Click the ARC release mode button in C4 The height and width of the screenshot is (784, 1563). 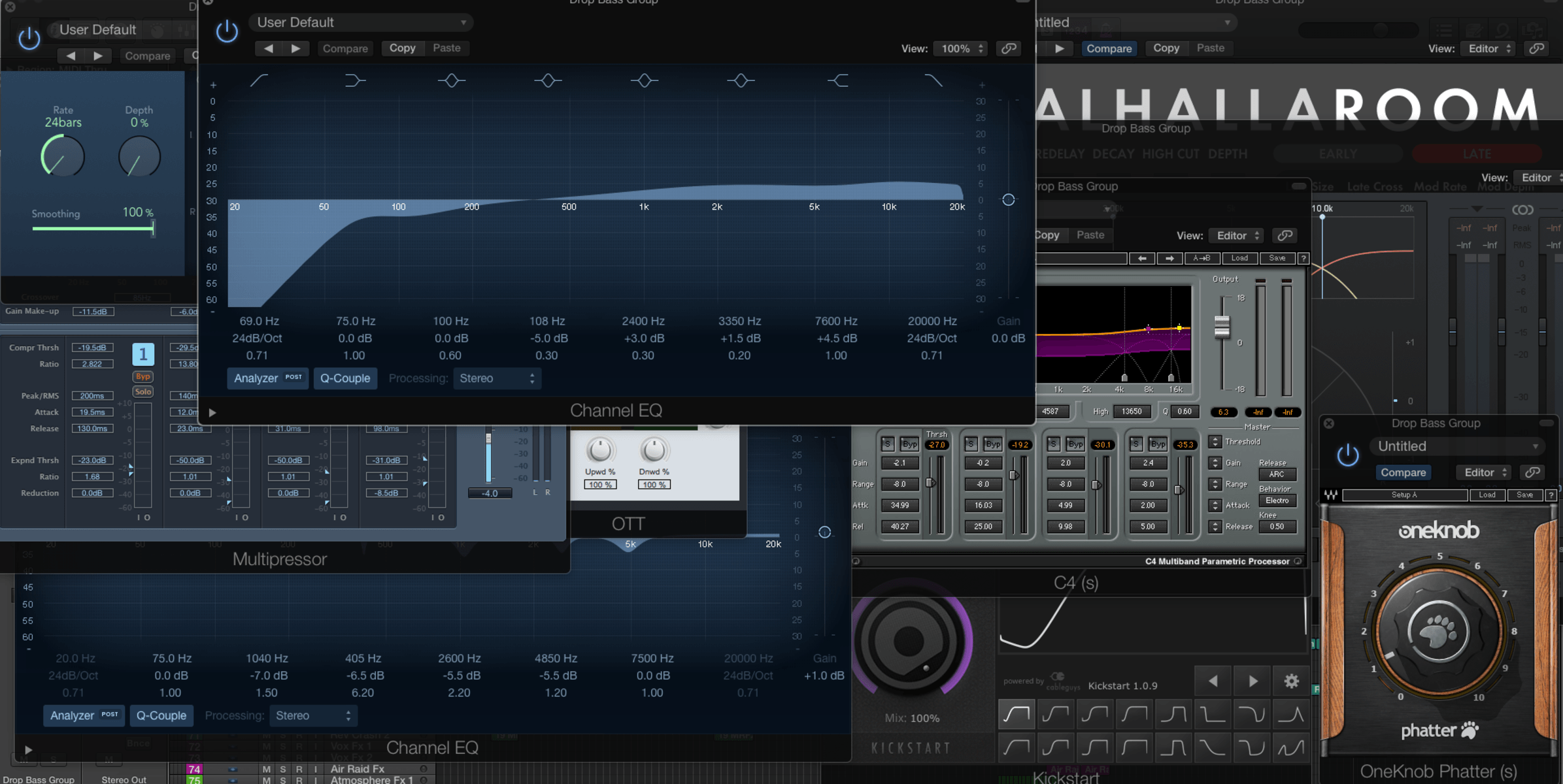(x=1276, y=474)
